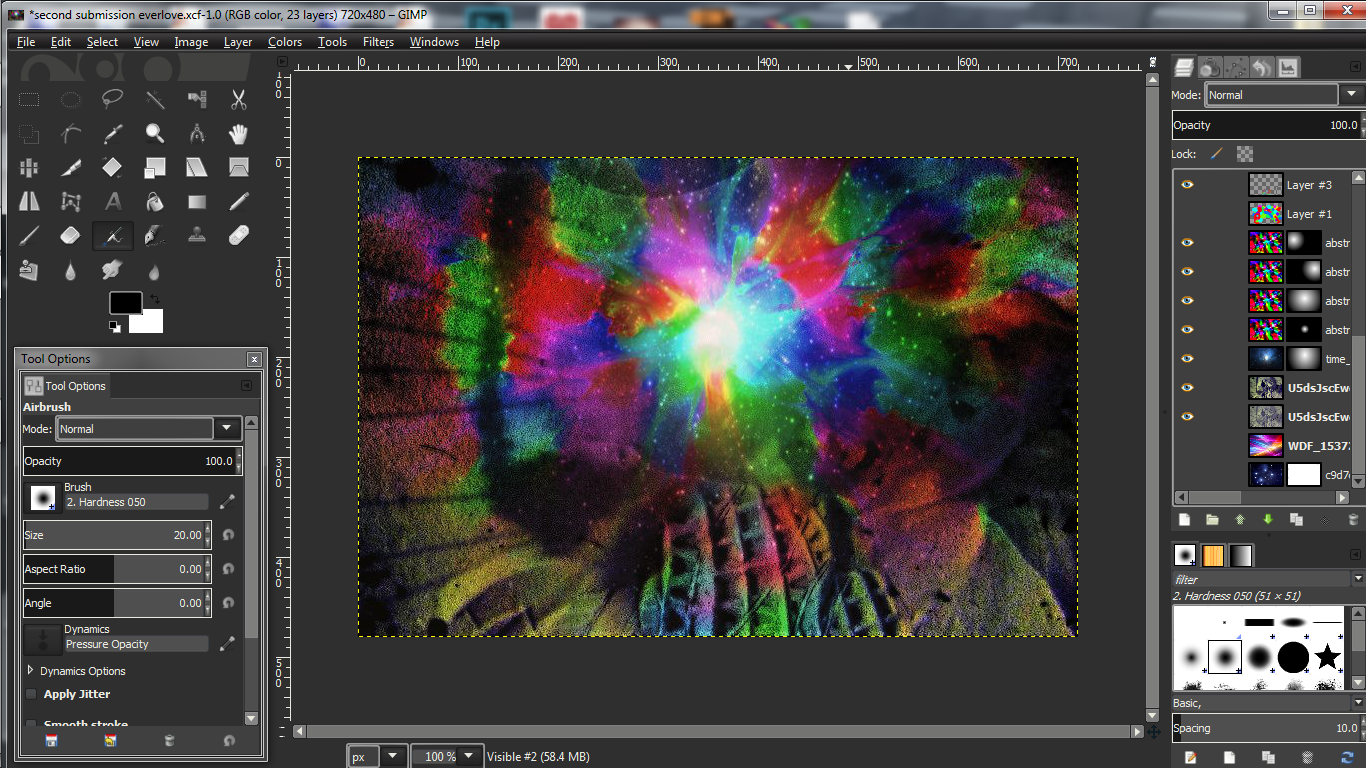The height and width of the screenshot is (768, 1366).
Task: Open the Select menu
Action: (x=102, y=42)
